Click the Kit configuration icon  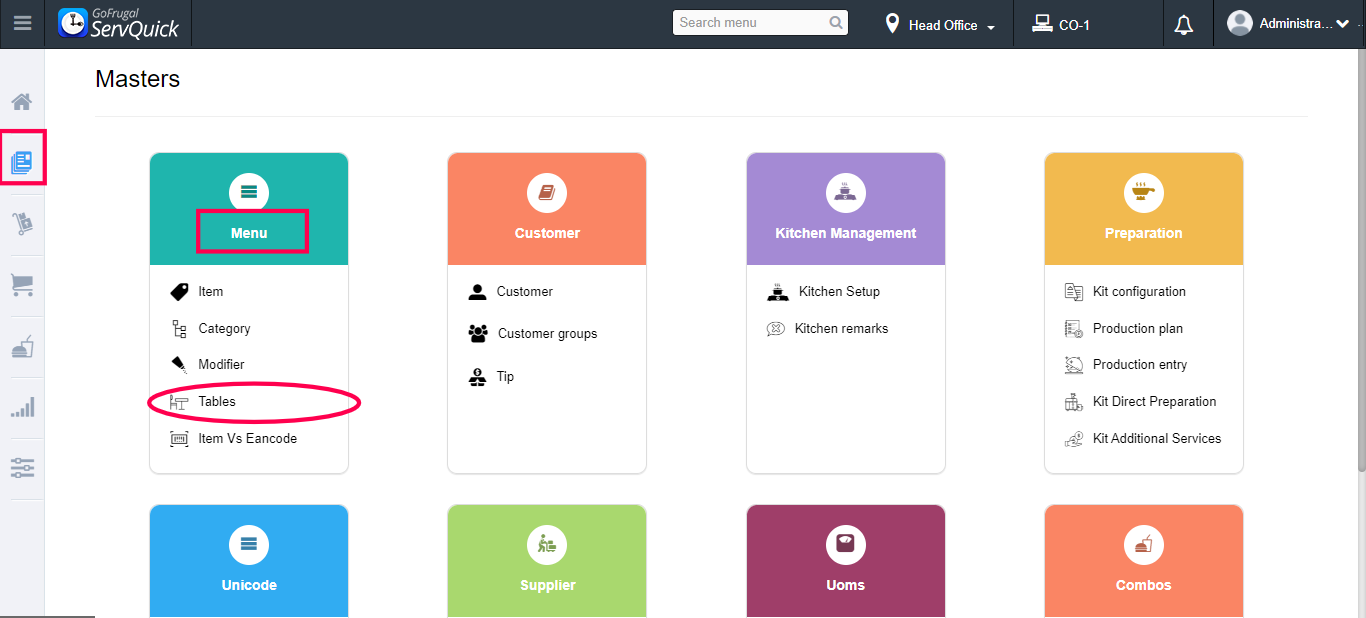click(x=1074, y=292)
